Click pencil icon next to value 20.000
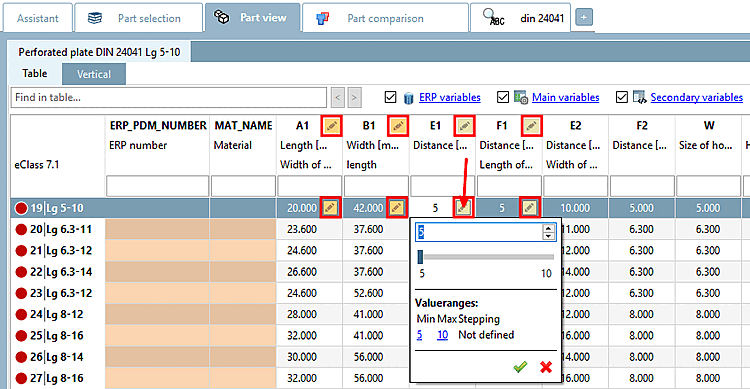750x389 pixels. [x=330, y=208]
